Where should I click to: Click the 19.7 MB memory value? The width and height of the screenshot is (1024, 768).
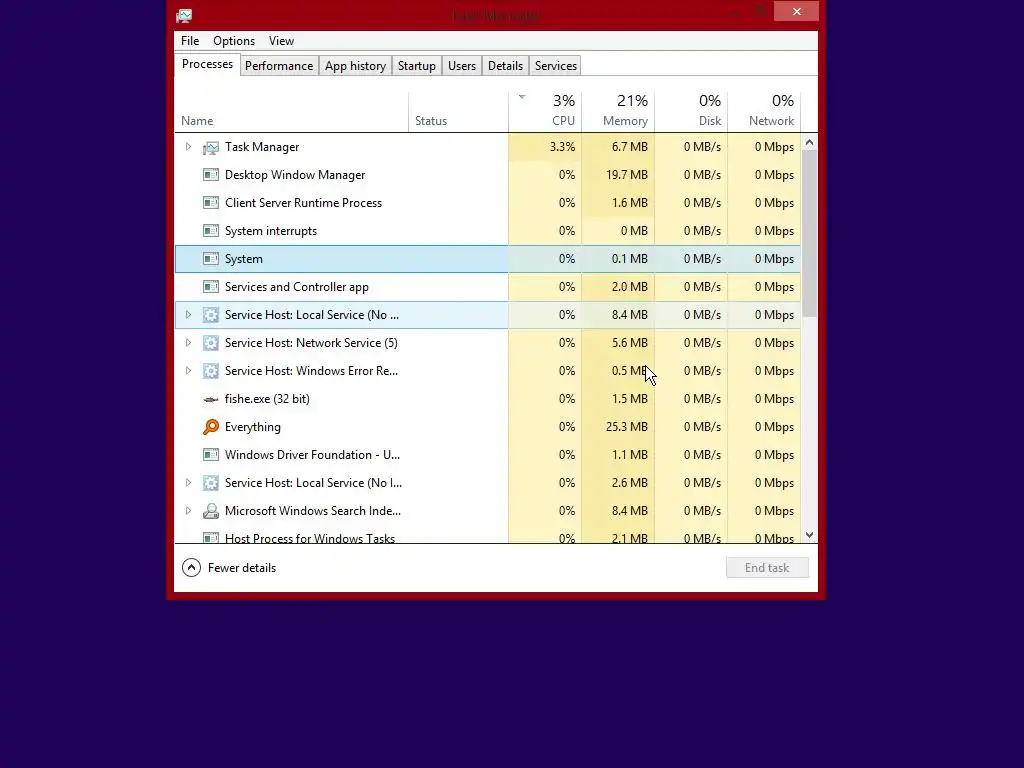(x=627, y=175)
